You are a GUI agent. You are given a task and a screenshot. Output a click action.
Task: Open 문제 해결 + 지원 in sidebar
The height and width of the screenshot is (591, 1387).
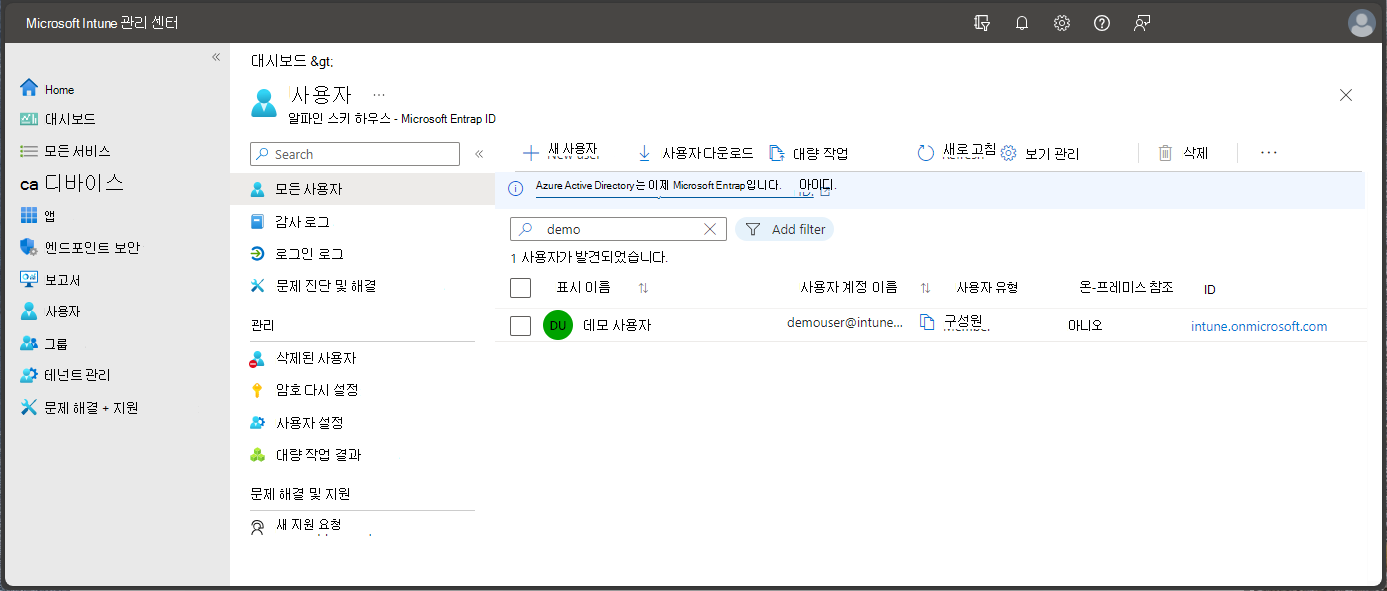(x=79, y=408)
